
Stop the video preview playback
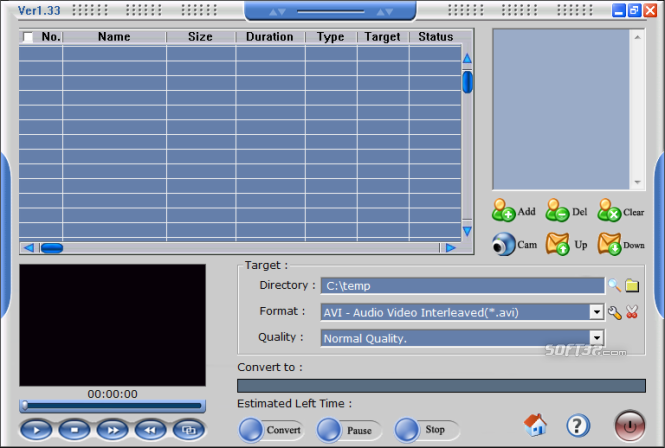[74, 430]
